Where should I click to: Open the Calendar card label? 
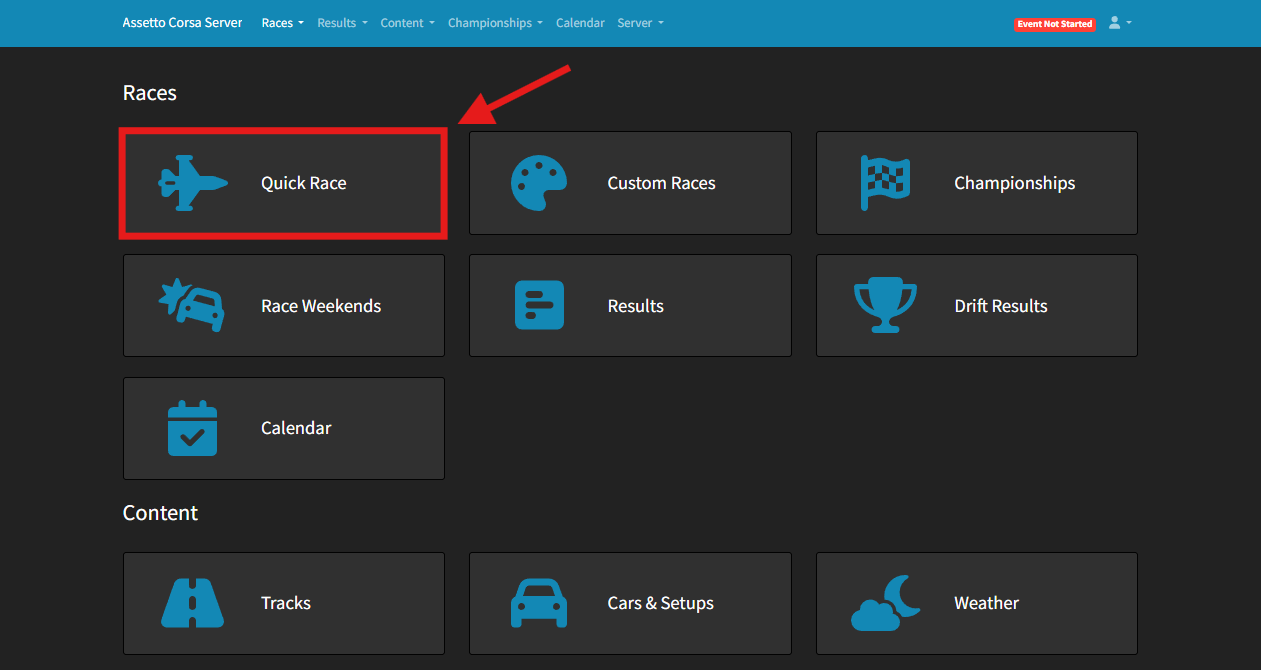pyautogui.click(x=296, y=428)
